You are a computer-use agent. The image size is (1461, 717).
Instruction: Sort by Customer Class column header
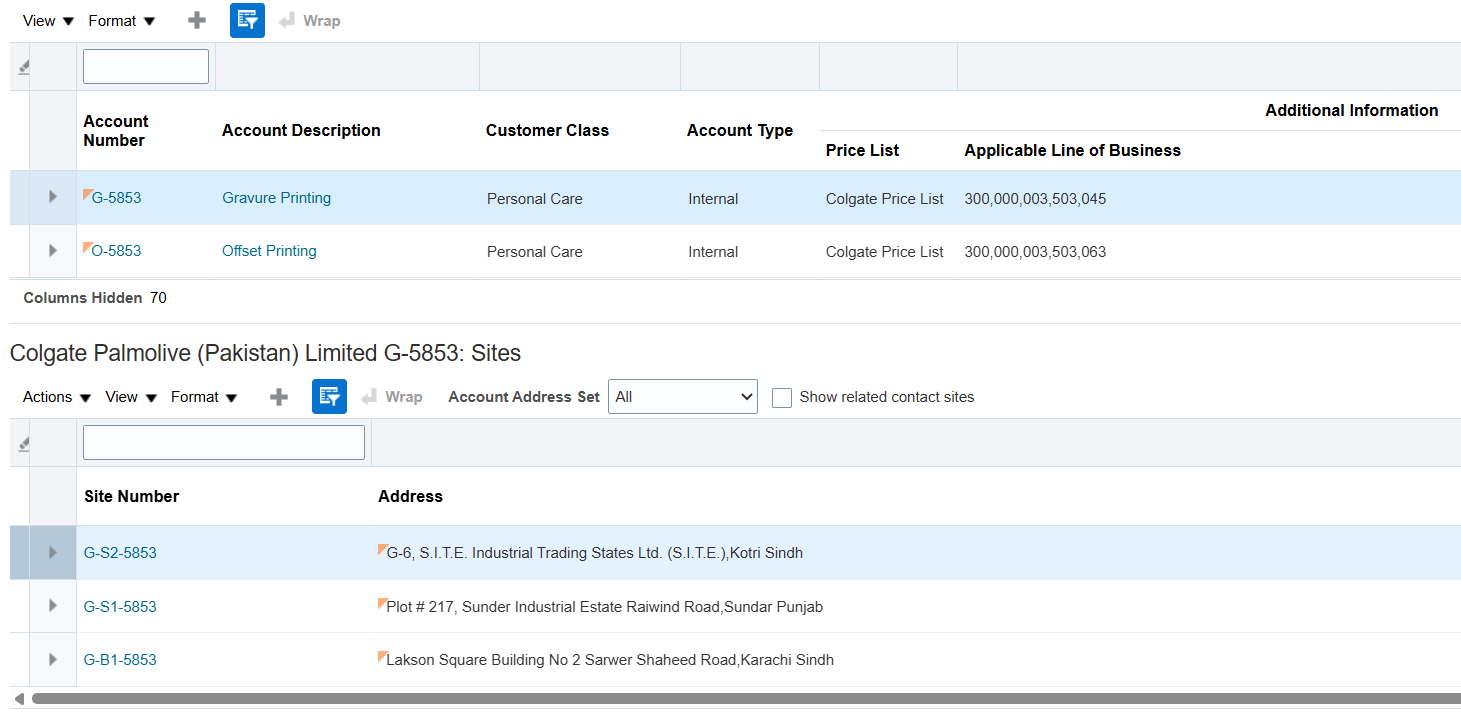pyautogui.click(x=547, y=130)
